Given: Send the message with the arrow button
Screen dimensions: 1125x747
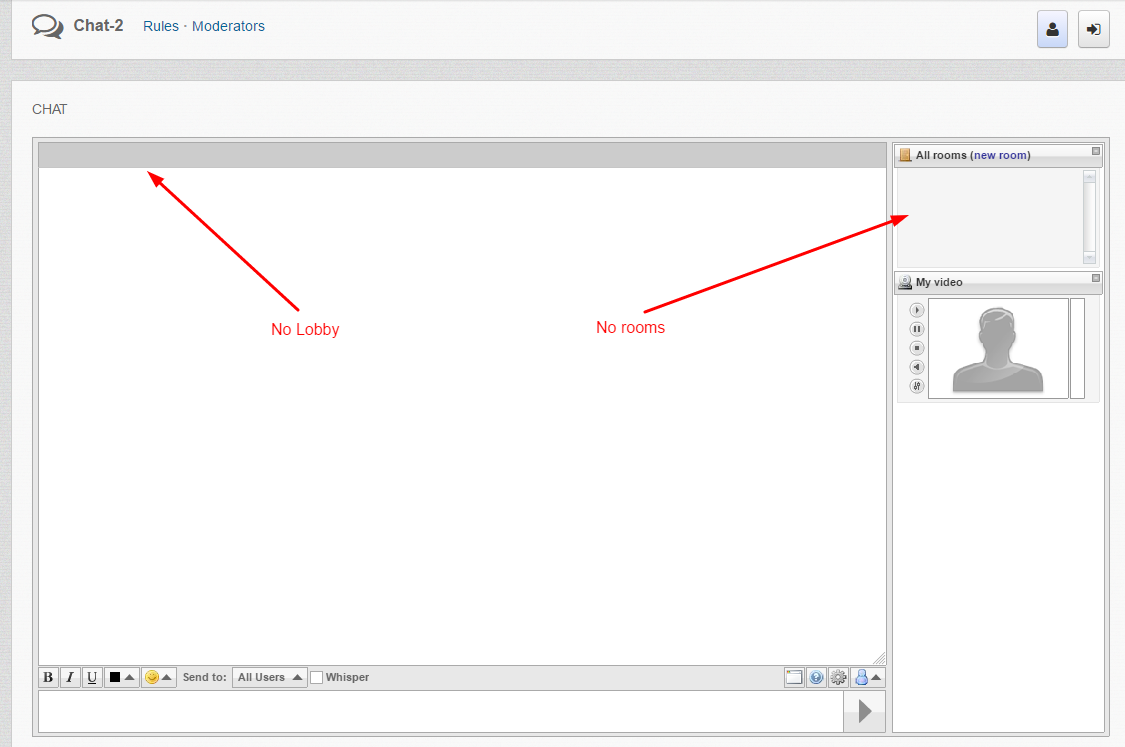Looking at the screenshot, I should [865, 712].
